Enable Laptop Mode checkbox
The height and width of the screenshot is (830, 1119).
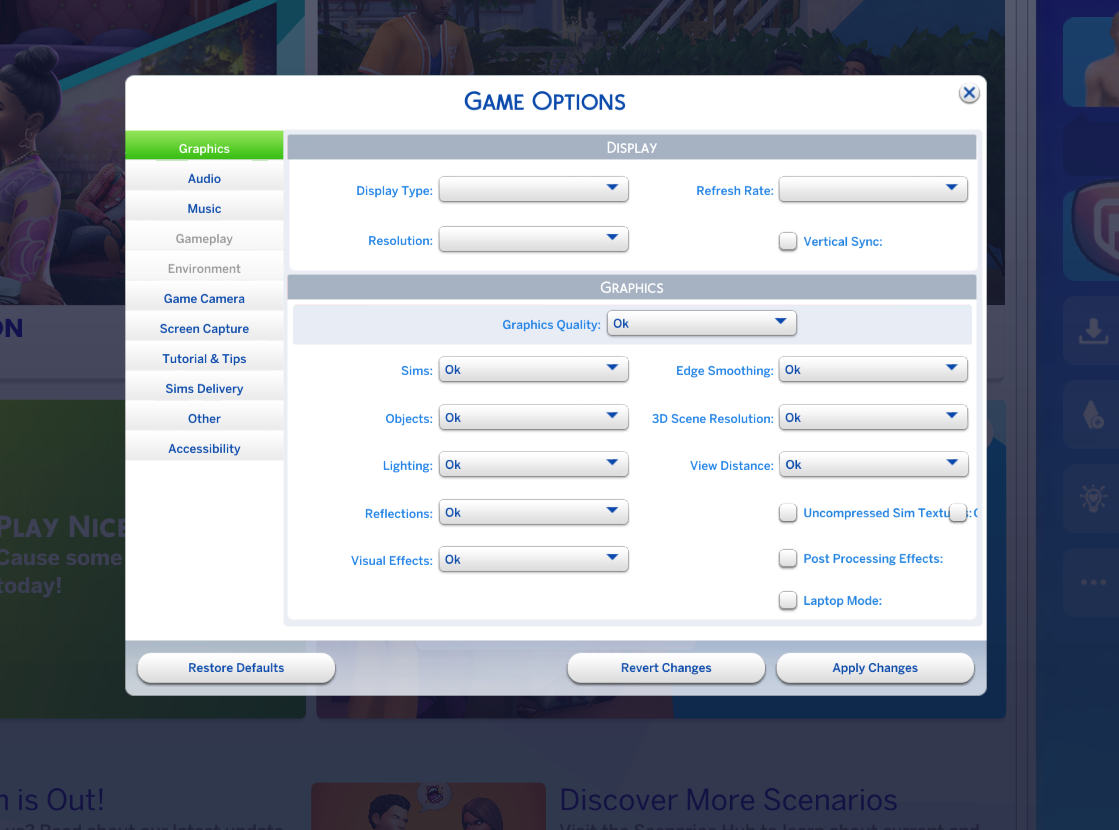(788, 600)
